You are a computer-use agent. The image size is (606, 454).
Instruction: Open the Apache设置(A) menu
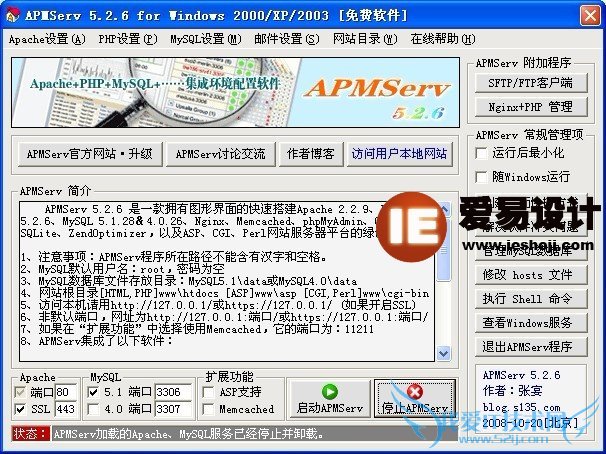pyautogui.click(x=47, y=39)
